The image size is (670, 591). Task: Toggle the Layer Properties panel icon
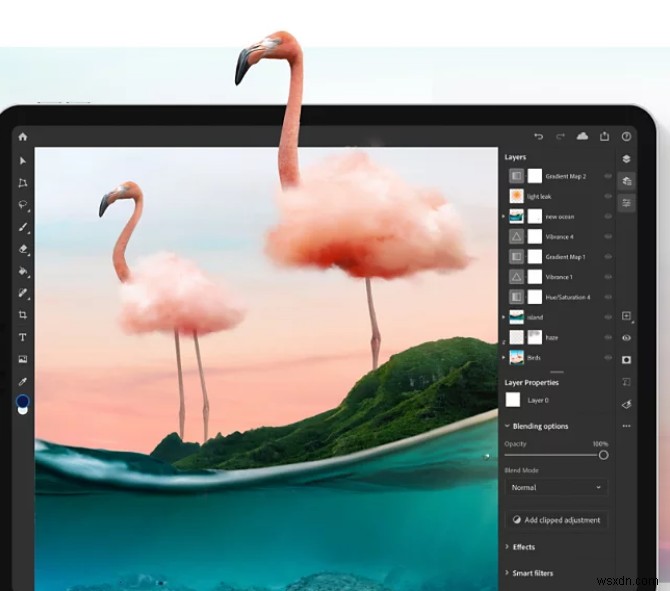point(626,203)
